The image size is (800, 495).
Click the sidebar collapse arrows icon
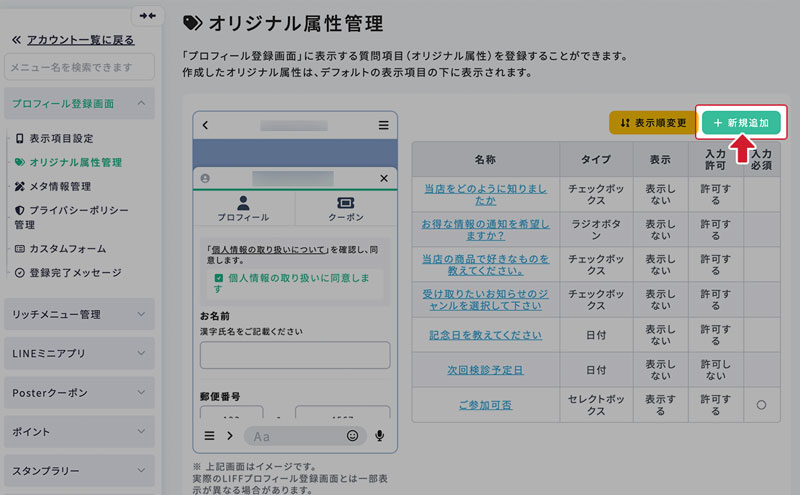tap(148, 15)
